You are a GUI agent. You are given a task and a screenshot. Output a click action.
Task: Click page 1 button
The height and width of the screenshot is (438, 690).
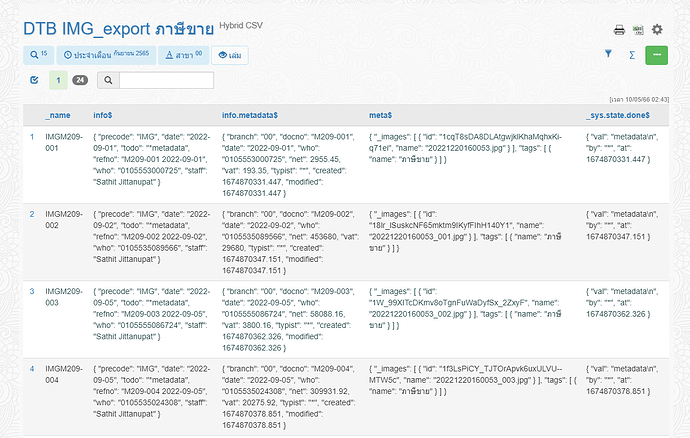coord(58,80)
